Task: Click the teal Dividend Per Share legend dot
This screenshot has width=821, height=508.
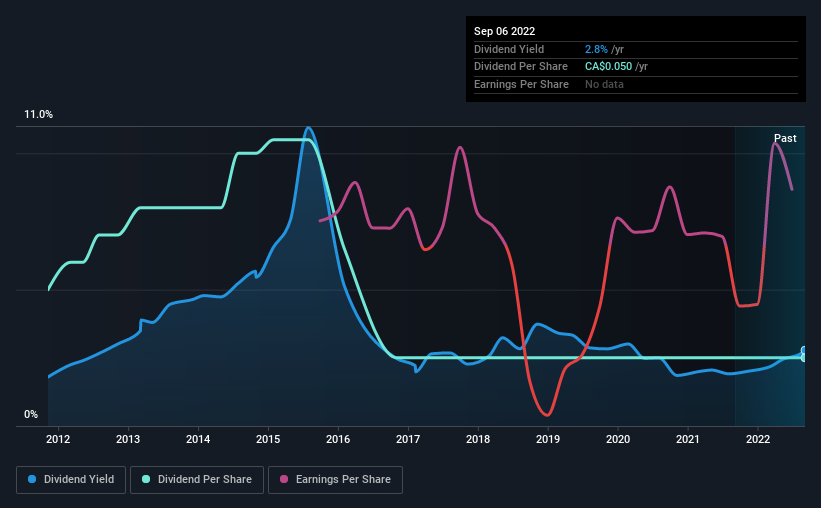Action: click(x=146, y=479)
